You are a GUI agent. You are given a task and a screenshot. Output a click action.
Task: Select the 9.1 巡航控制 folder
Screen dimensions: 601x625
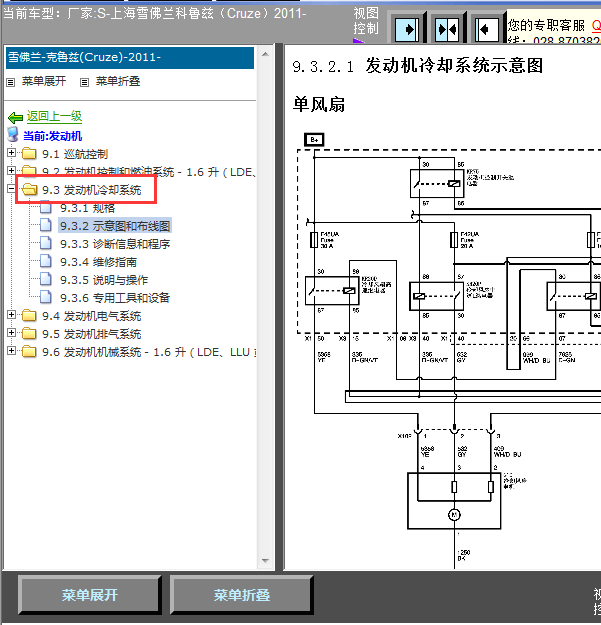coord(75,154)
